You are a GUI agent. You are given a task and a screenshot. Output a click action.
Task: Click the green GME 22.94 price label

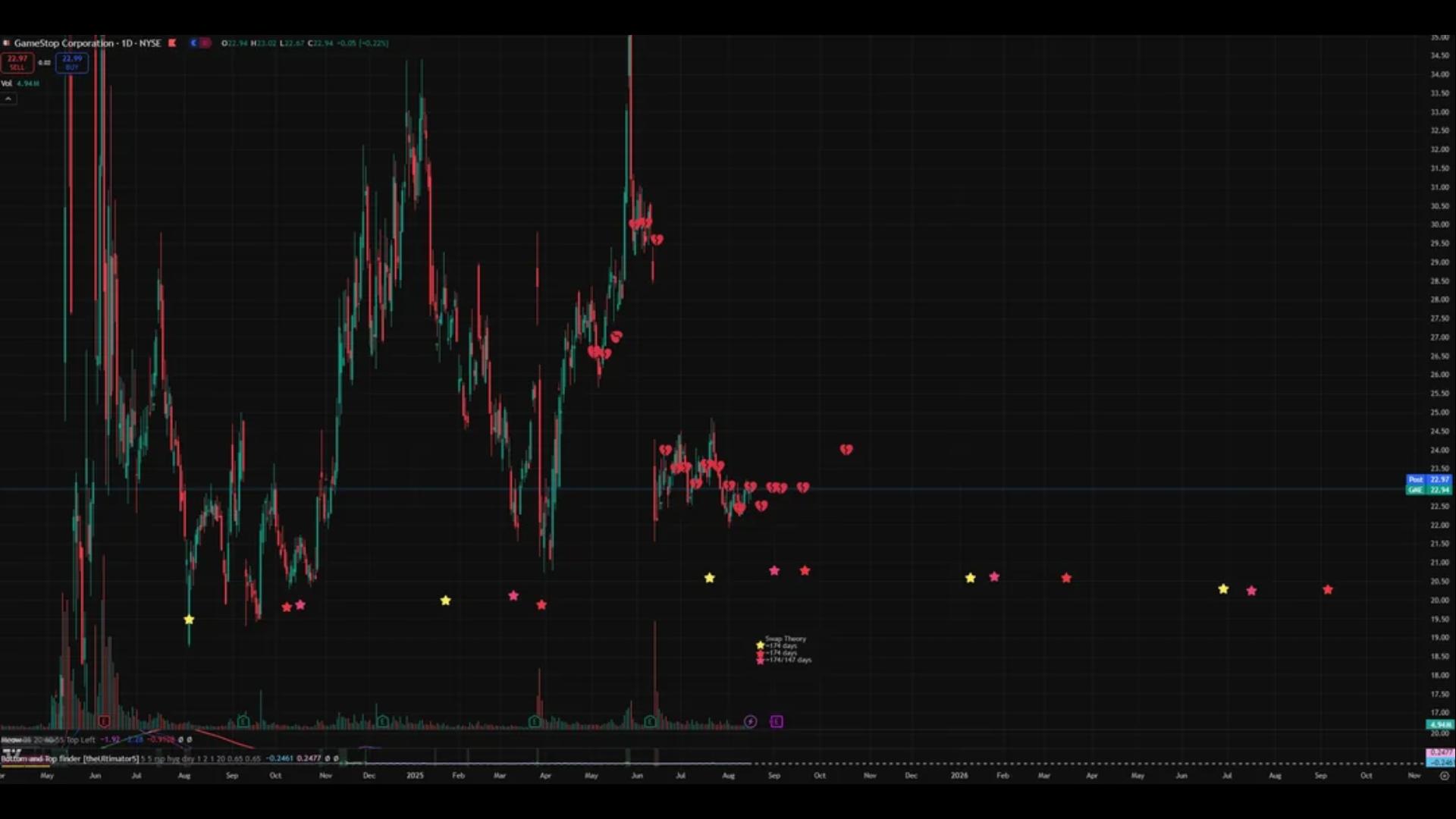point(1429,490)
